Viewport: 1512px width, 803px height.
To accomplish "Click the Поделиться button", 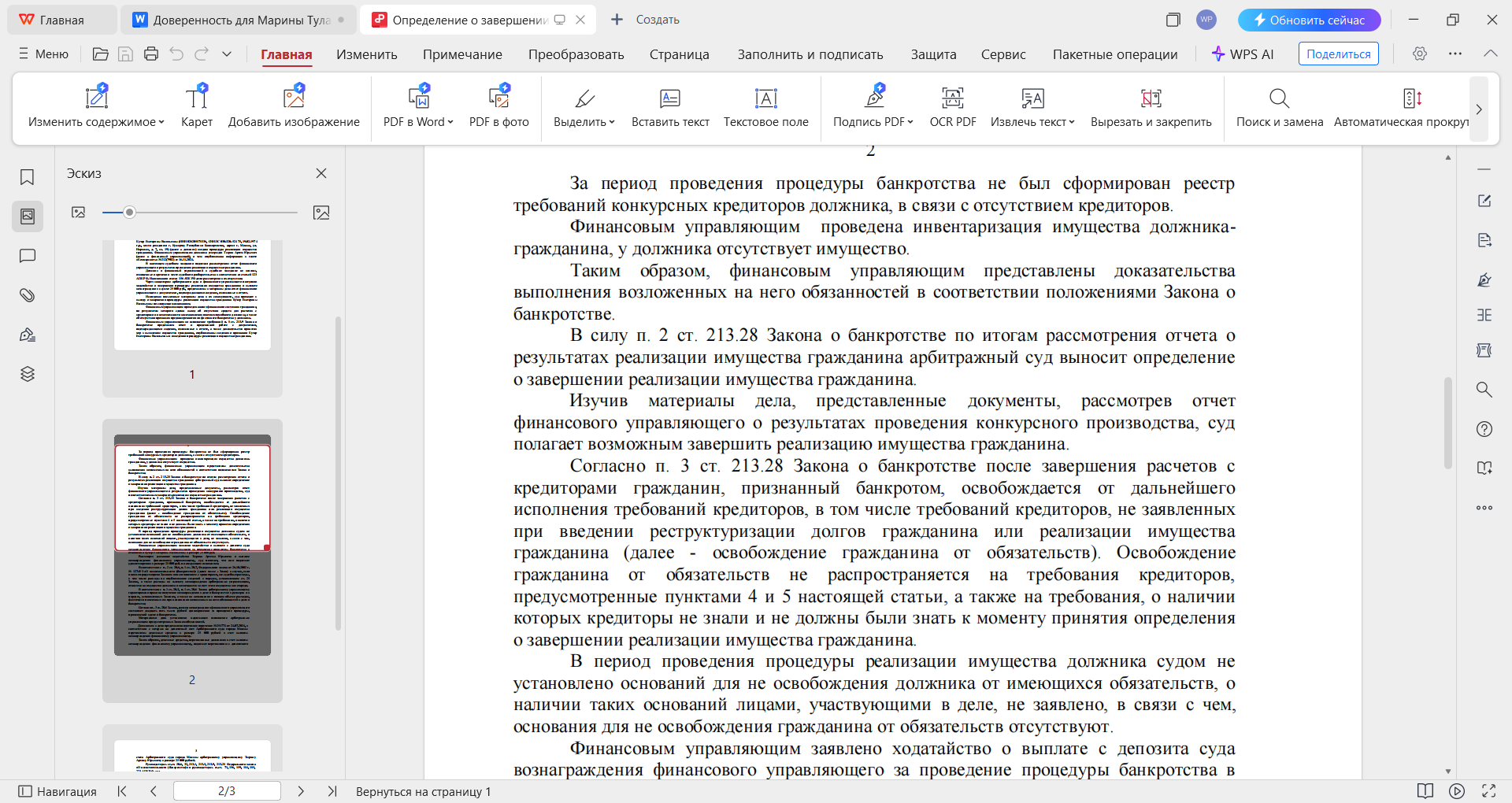I will click(1338, 54).
